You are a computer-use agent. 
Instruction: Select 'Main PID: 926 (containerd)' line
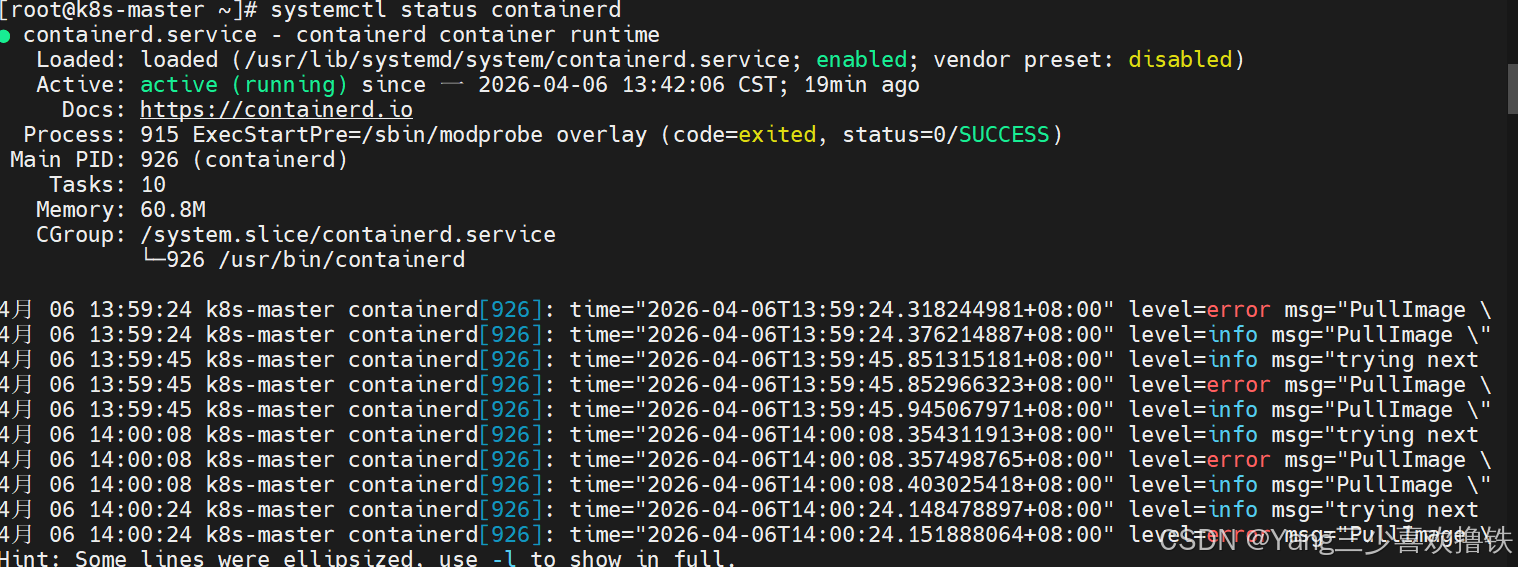(179, 160)
